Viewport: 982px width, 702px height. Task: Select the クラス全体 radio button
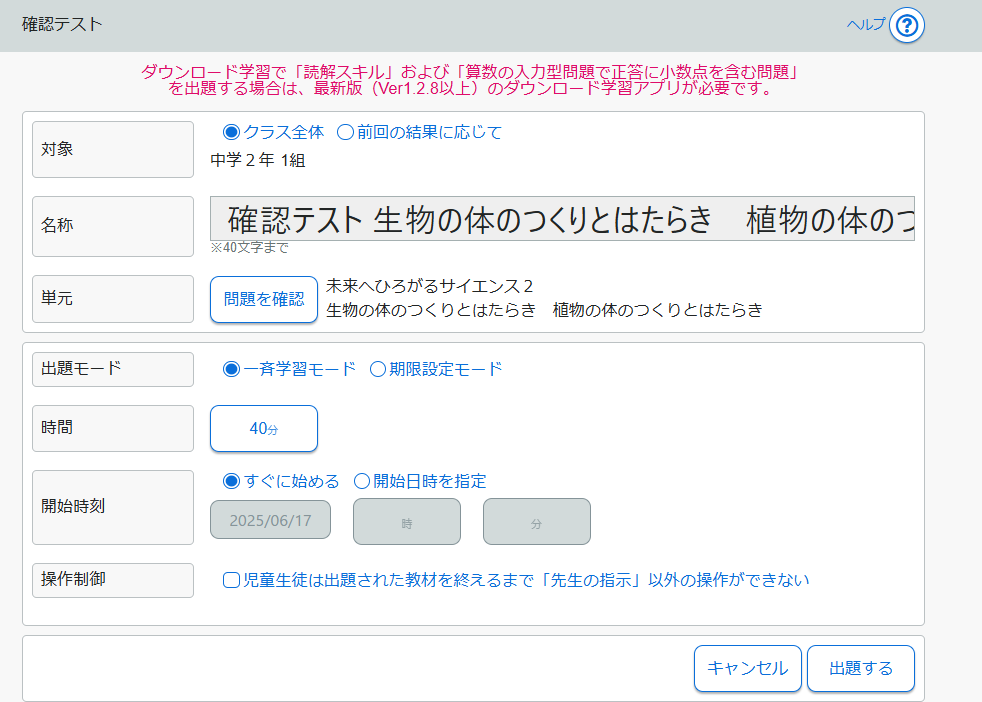tap(232, 132)
